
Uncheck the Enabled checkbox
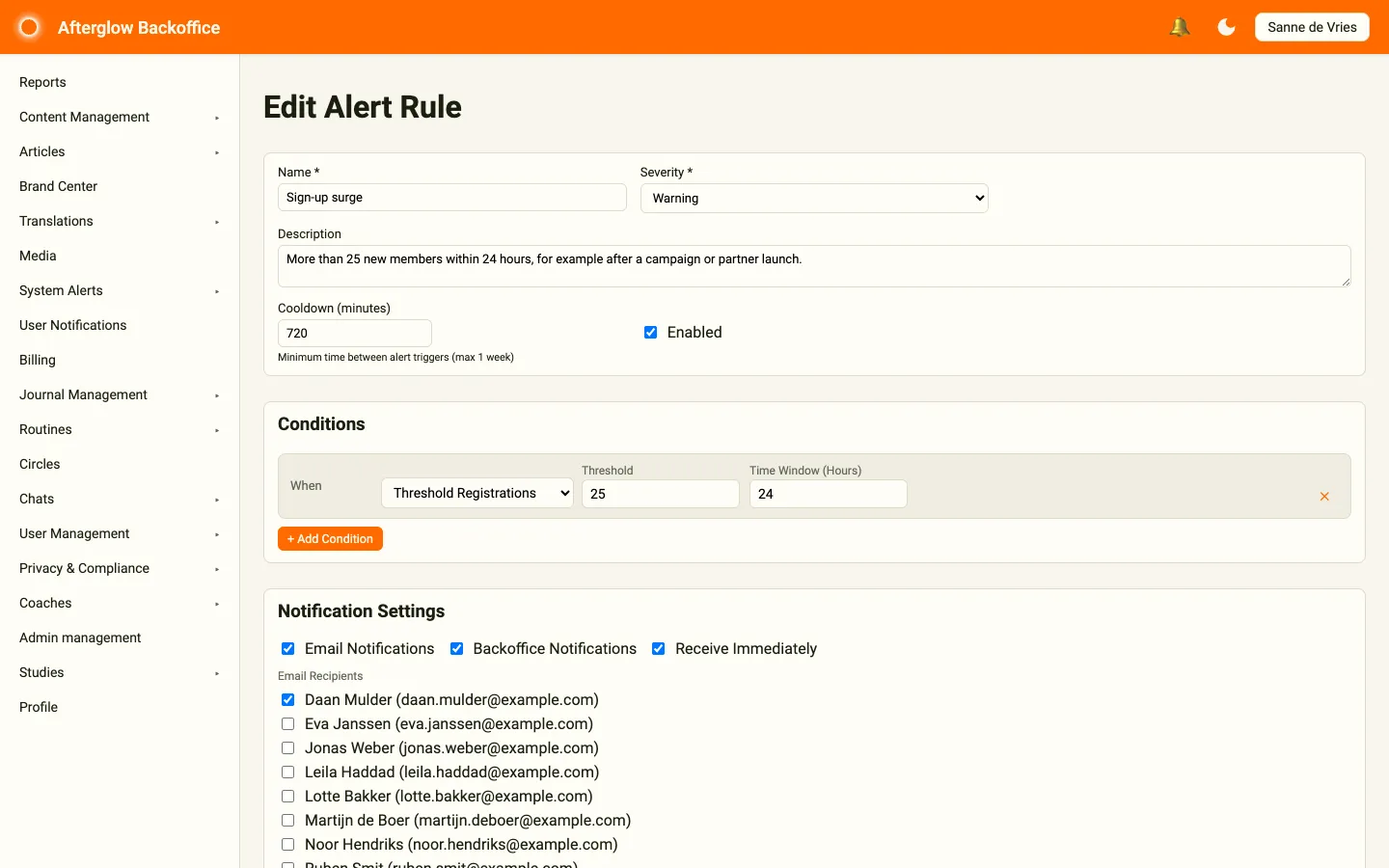click(x=651, y=333)
